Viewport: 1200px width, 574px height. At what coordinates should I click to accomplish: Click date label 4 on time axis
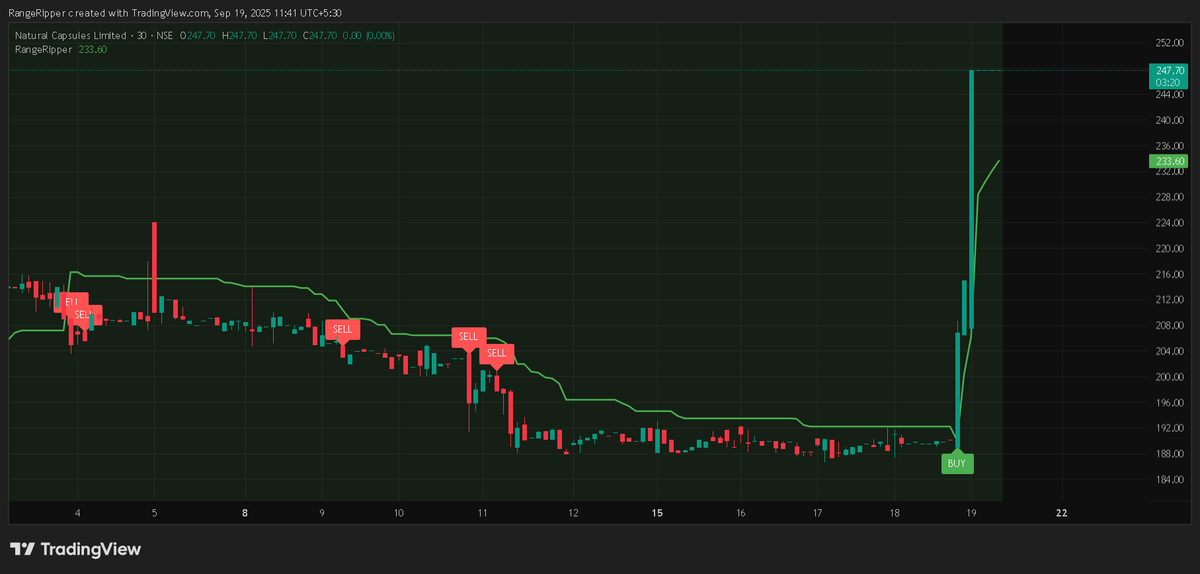tap(77, 513)
